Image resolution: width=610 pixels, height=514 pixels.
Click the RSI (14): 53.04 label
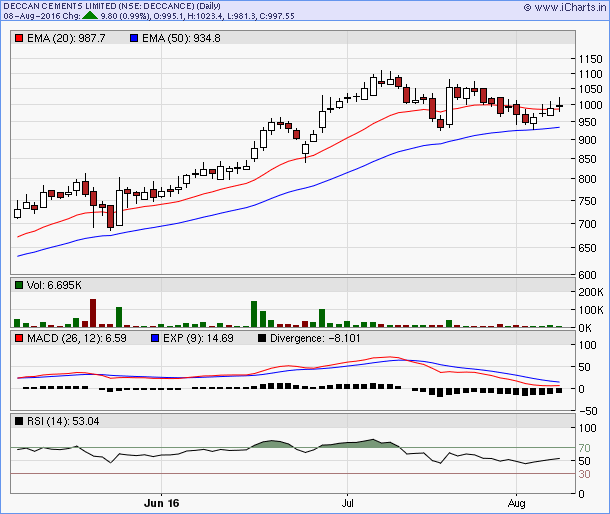(x=63, y=421)
